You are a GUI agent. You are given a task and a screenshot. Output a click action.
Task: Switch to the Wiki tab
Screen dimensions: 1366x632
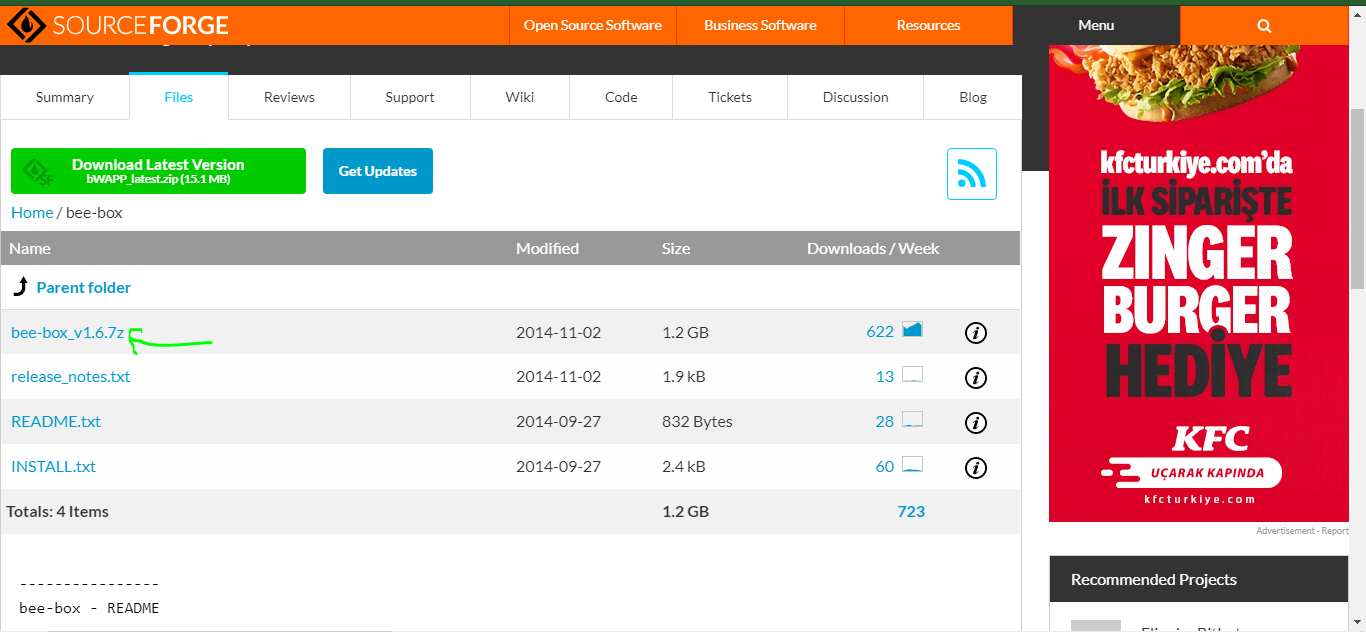[520, 97]
